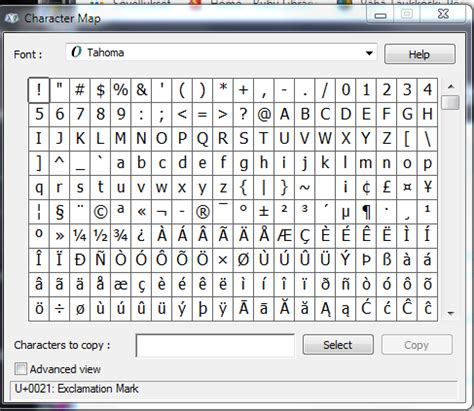Select the capital Ñ cell
The image size is (474, 411).
coord(100,260)
